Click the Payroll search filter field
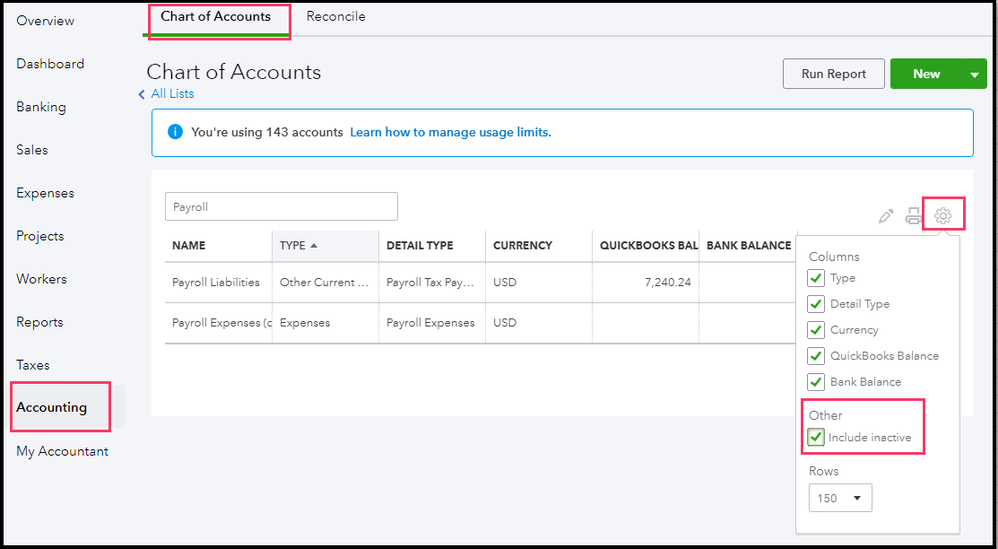Viewport: 998px width, 549px height. (x=281, y=207)
